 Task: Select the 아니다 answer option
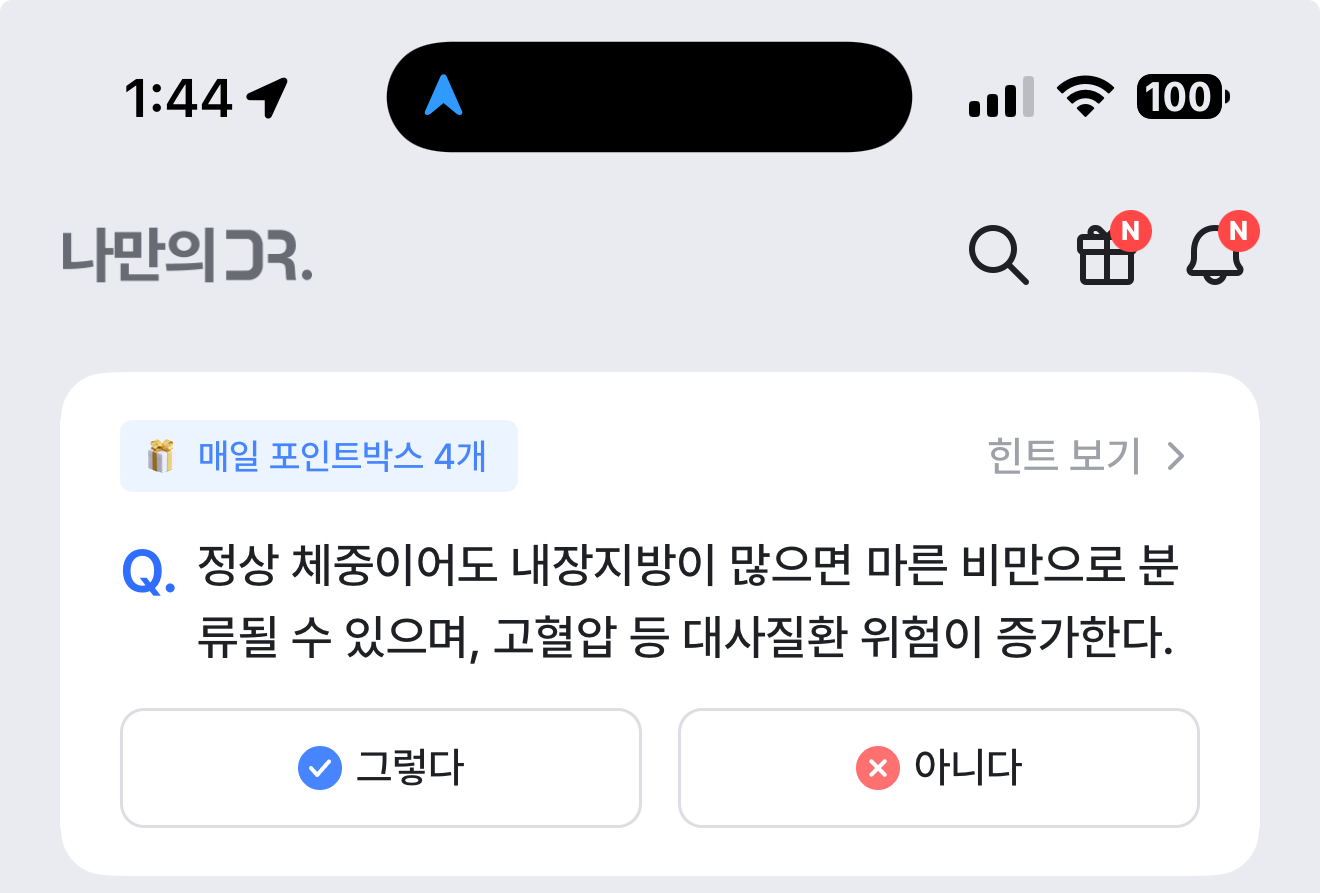click(x=938, y=768)
